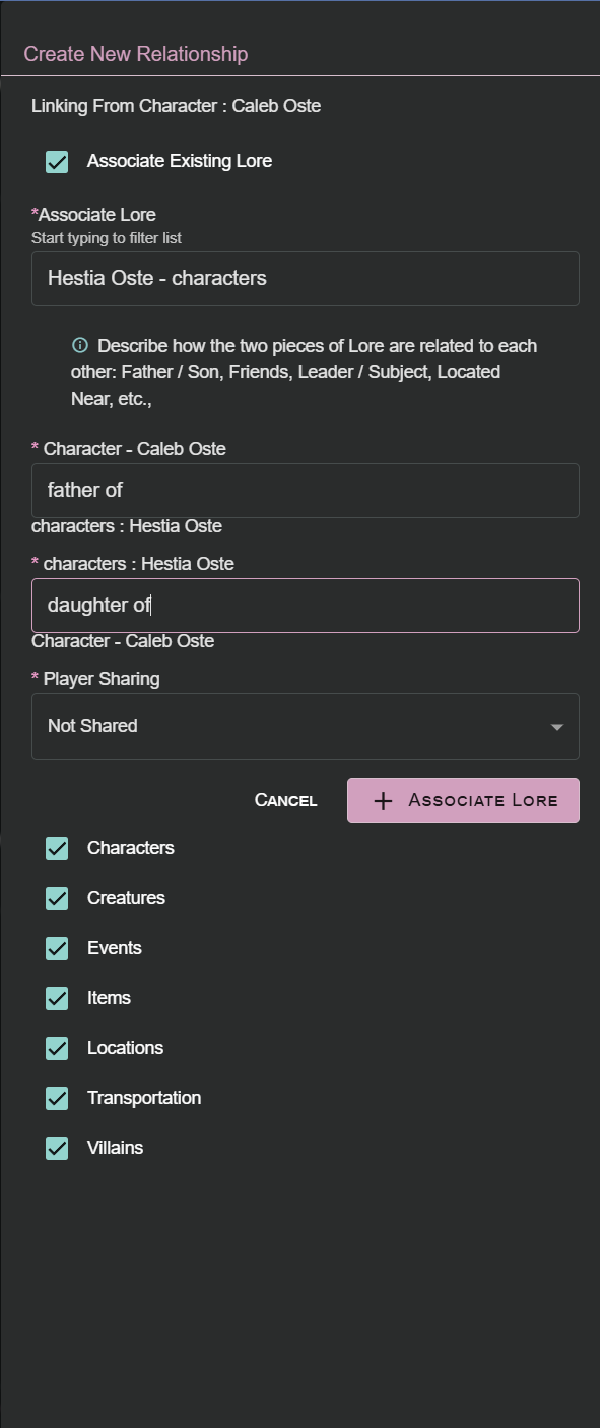Uncheck the Transportation filter

(57, 1098)
